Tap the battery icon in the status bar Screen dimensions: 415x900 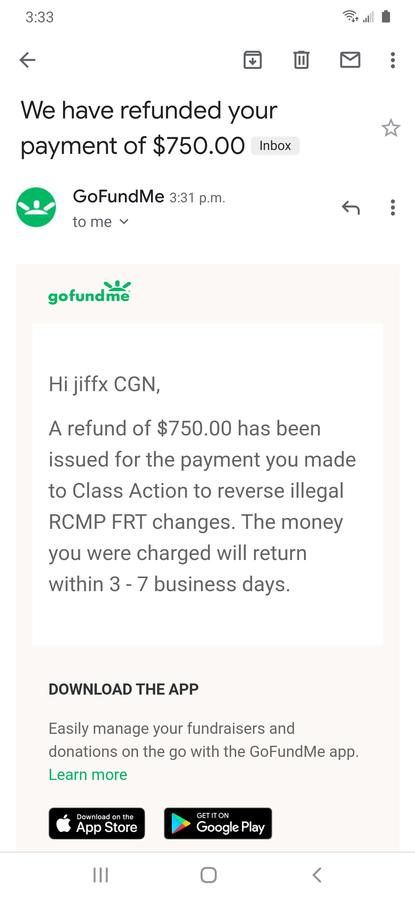(386, 17)
